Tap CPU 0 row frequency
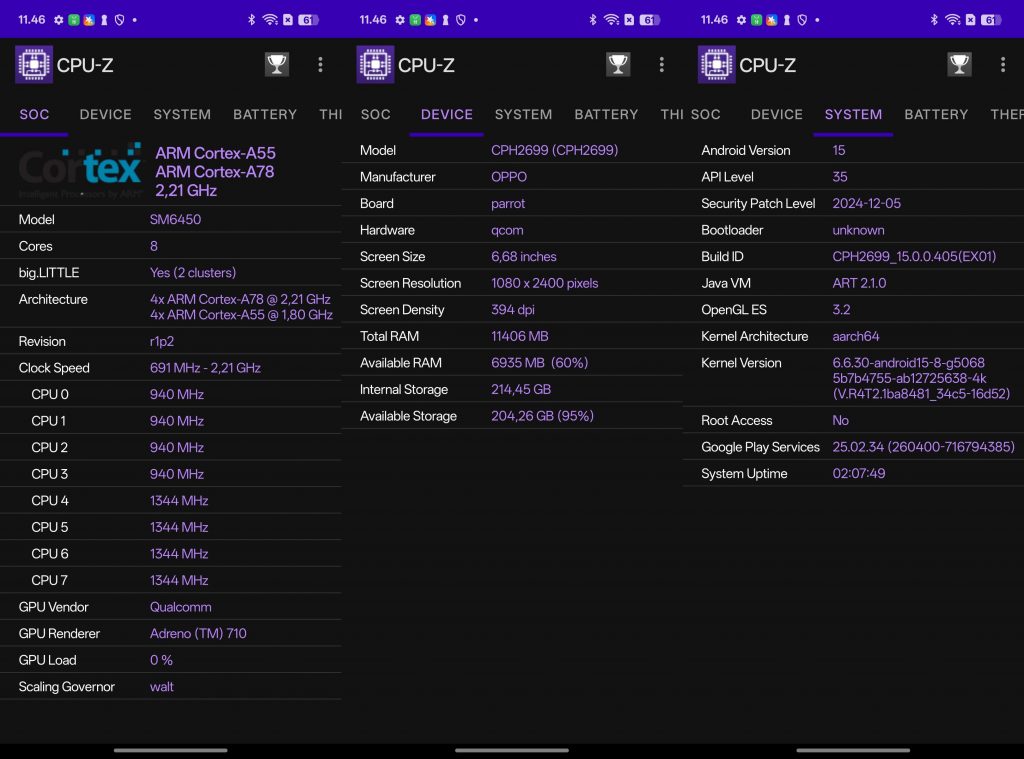 tap(176, 395)
